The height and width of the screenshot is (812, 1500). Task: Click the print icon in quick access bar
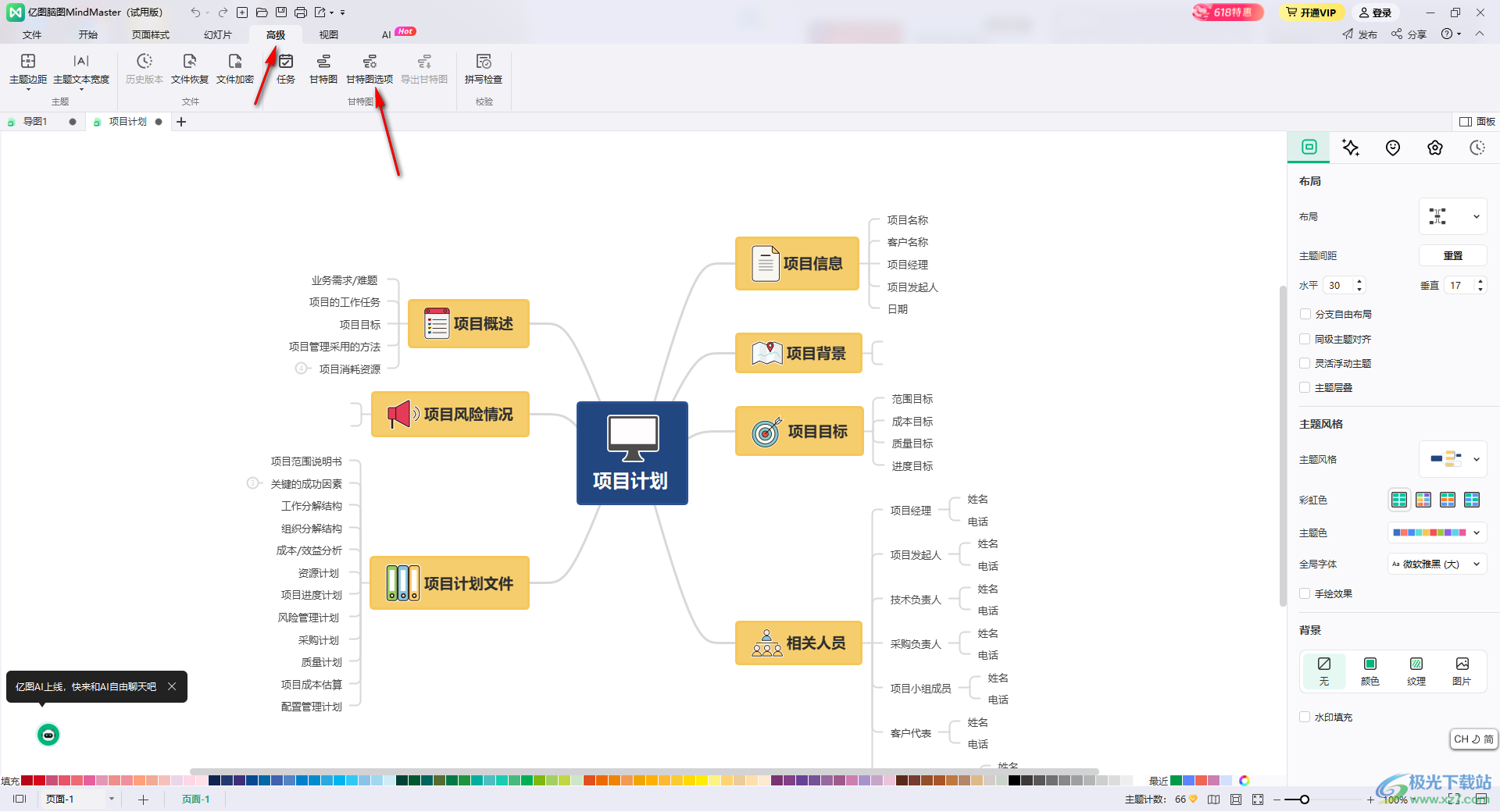click(x=301, y=12)
